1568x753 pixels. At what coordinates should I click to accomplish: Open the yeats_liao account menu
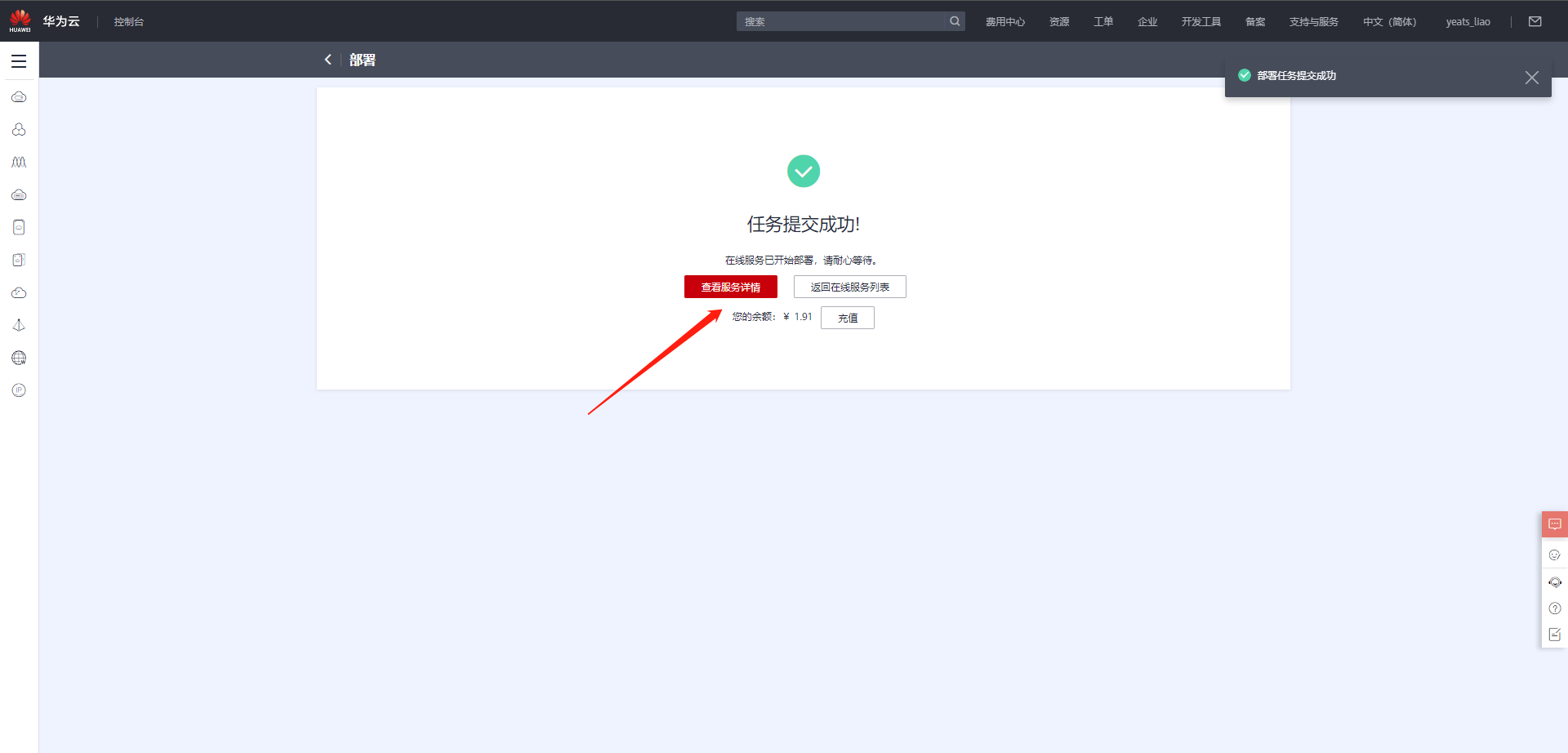(x=1468, y=22)
